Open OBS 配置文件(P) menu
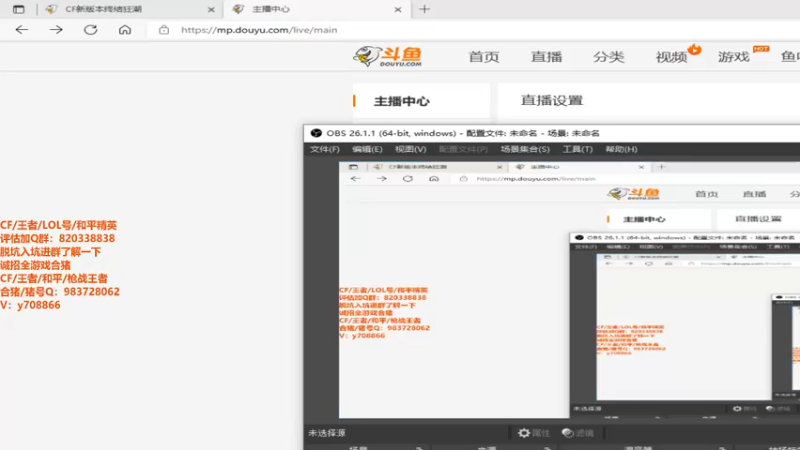 pyautogui.click(x=463, y=149)
